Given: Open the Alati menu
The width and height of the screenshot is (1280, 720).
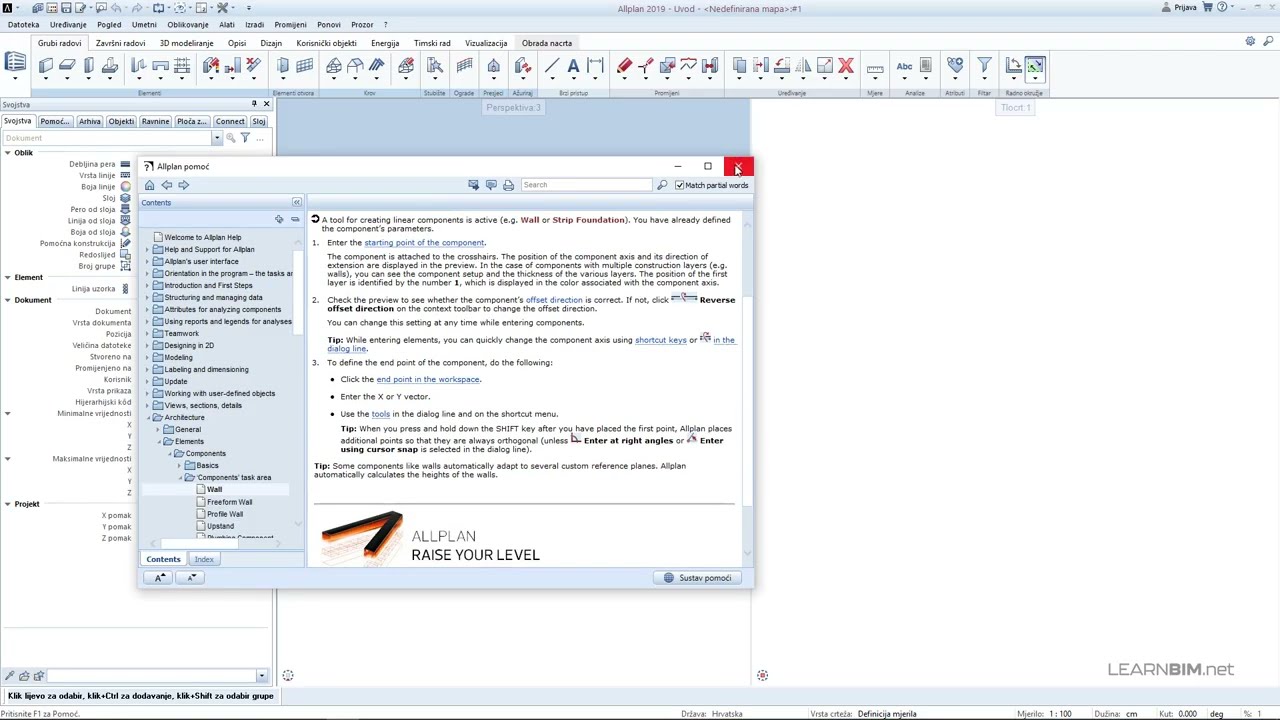Looking at the screenshot, I should coord(227,25).
